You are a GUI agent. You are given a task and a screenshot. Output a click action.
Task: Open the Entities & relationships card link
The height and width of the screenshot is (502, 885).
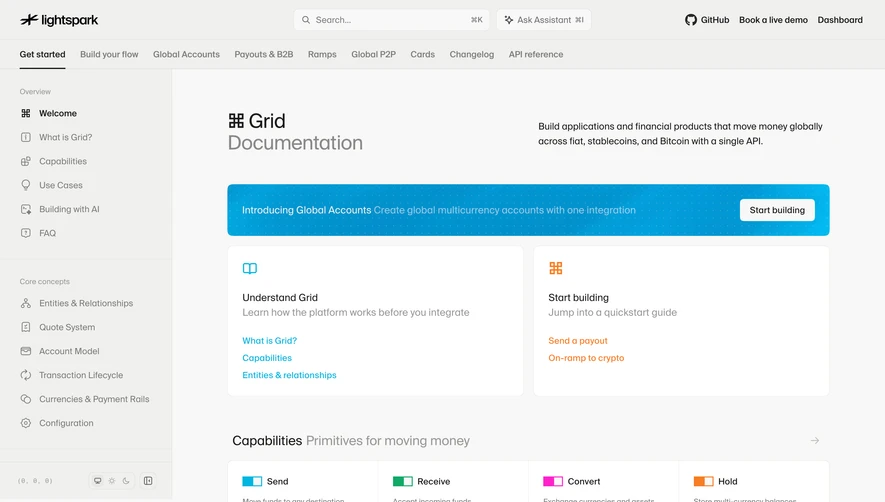pyautogui.click(x=289, y=375)
